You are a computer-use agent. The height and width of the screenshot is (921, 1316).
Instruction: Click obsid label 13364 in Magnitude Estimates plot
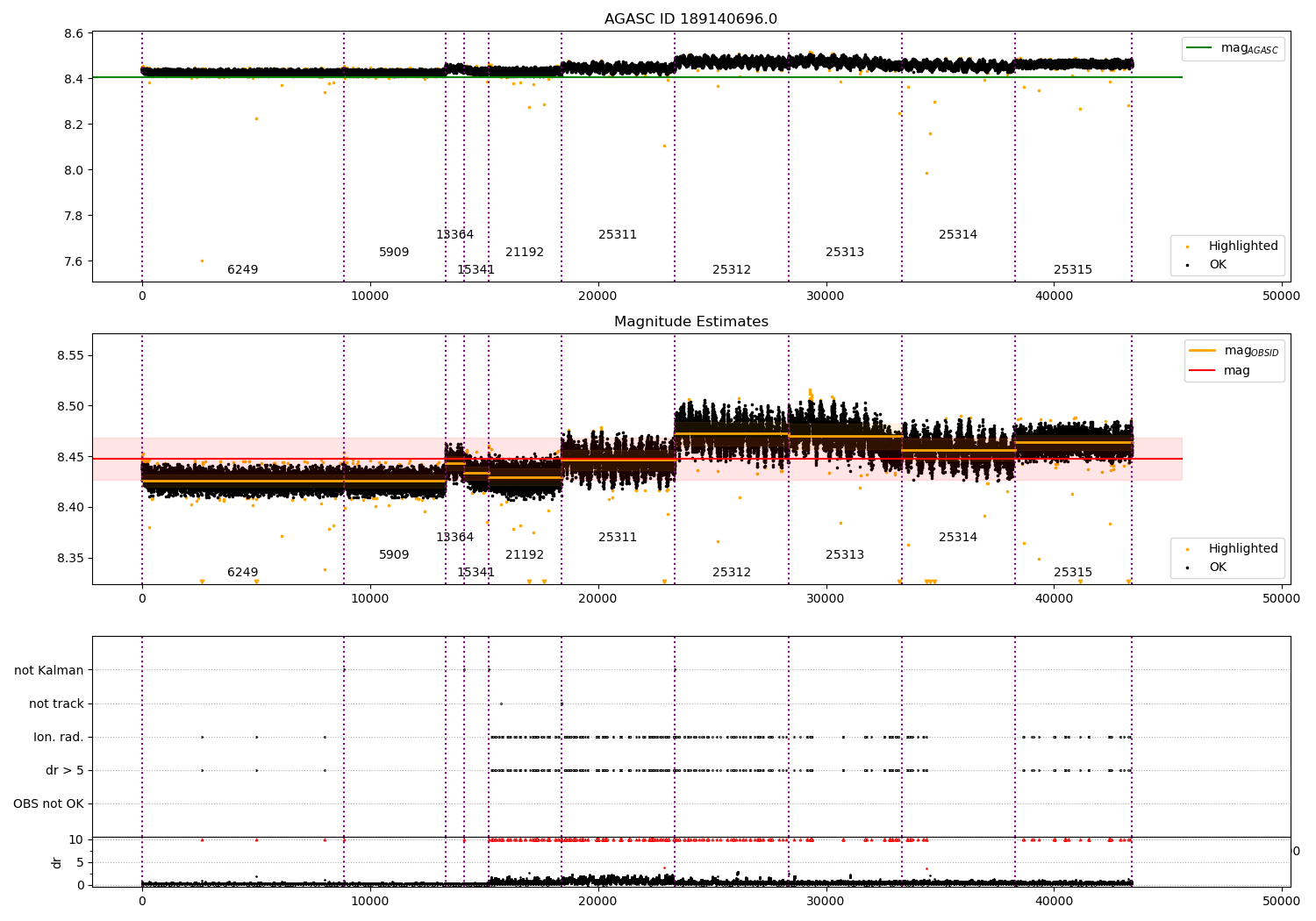(454, 537)
